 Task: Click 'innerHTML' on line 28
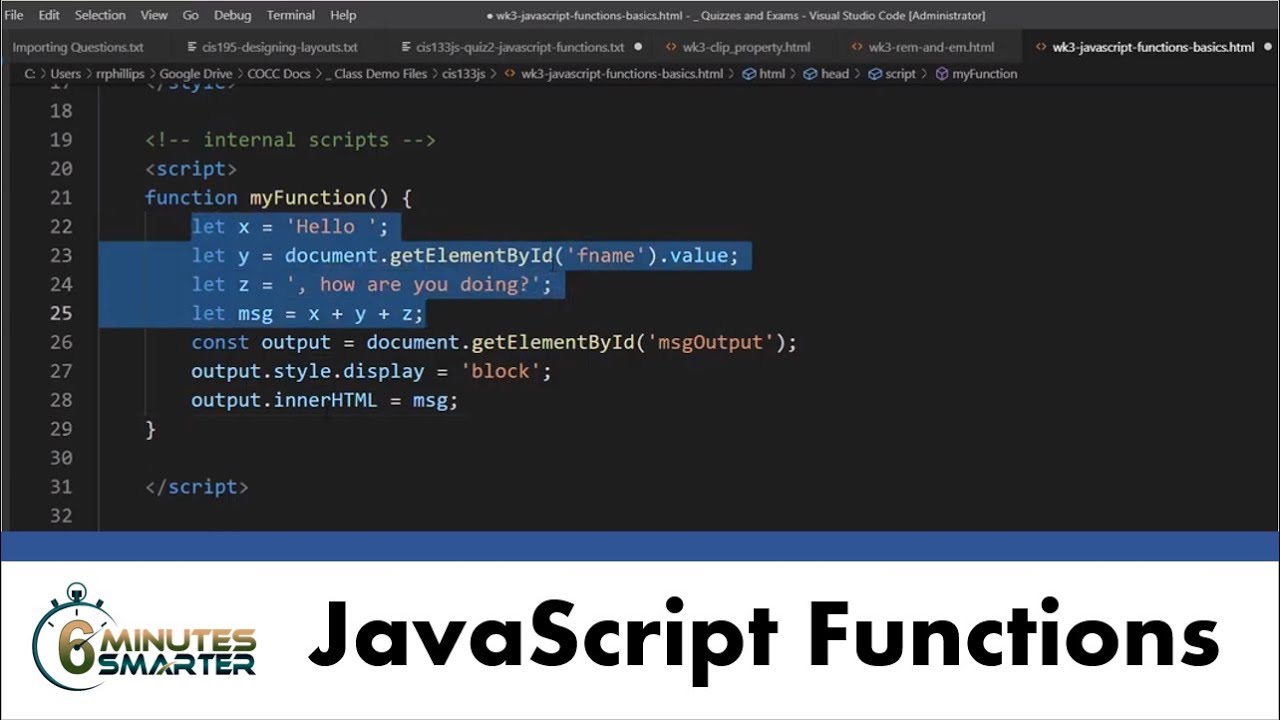coord(325,400)
